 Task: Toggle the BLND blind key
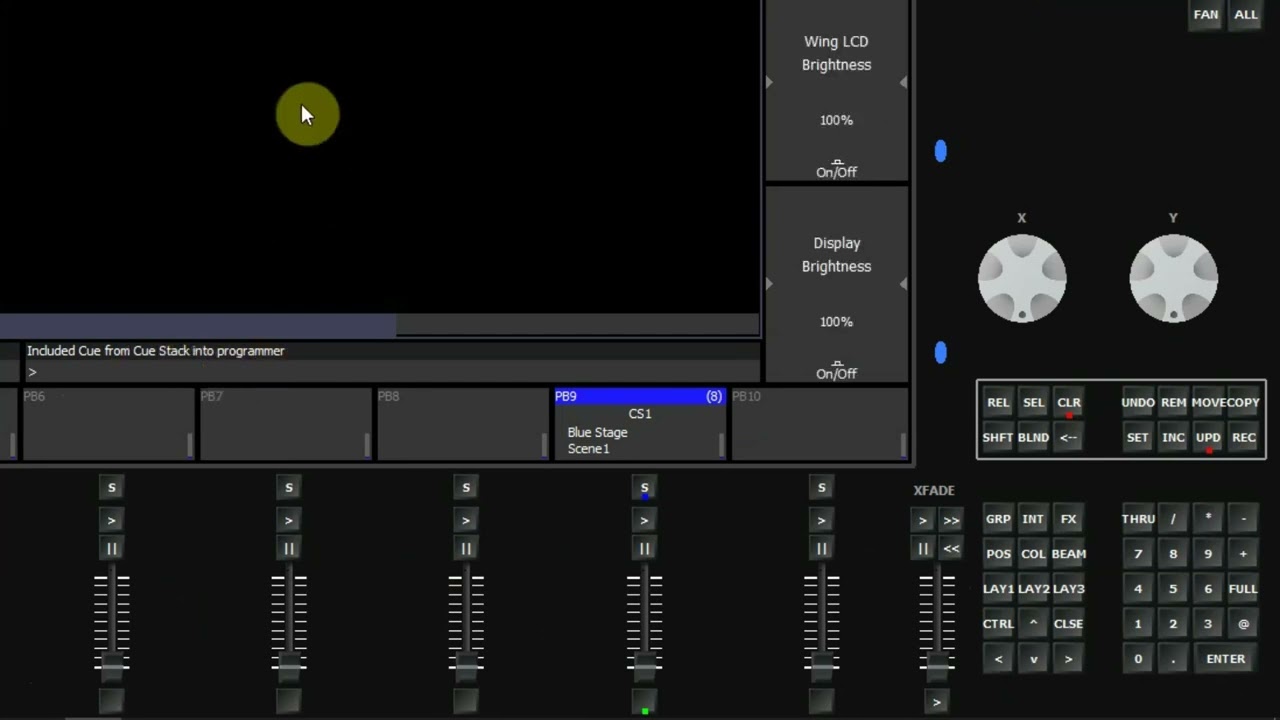coord(1033,438)
